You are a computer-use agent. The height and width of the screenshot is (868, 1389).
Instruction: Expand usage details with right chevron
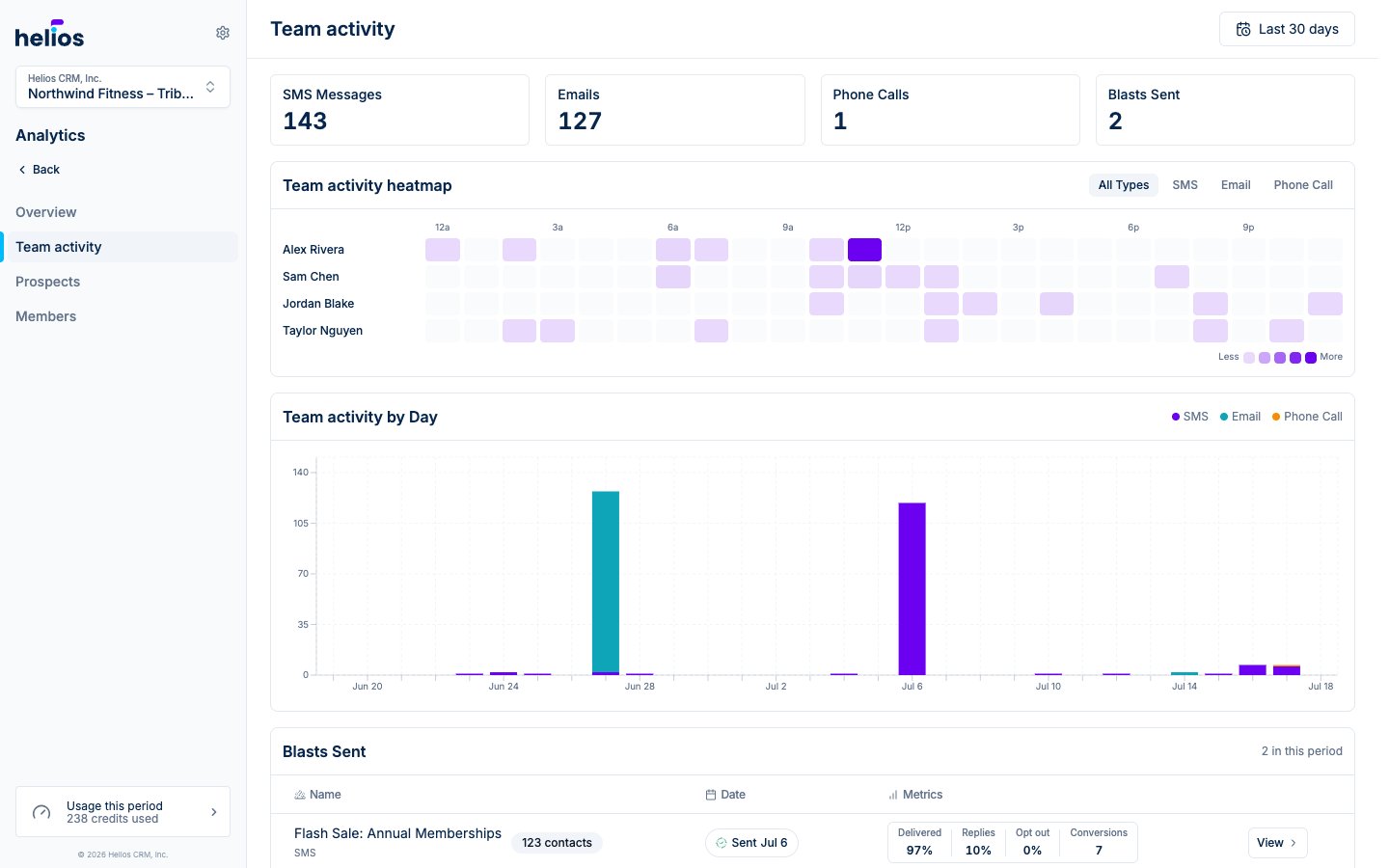point(214,812)
